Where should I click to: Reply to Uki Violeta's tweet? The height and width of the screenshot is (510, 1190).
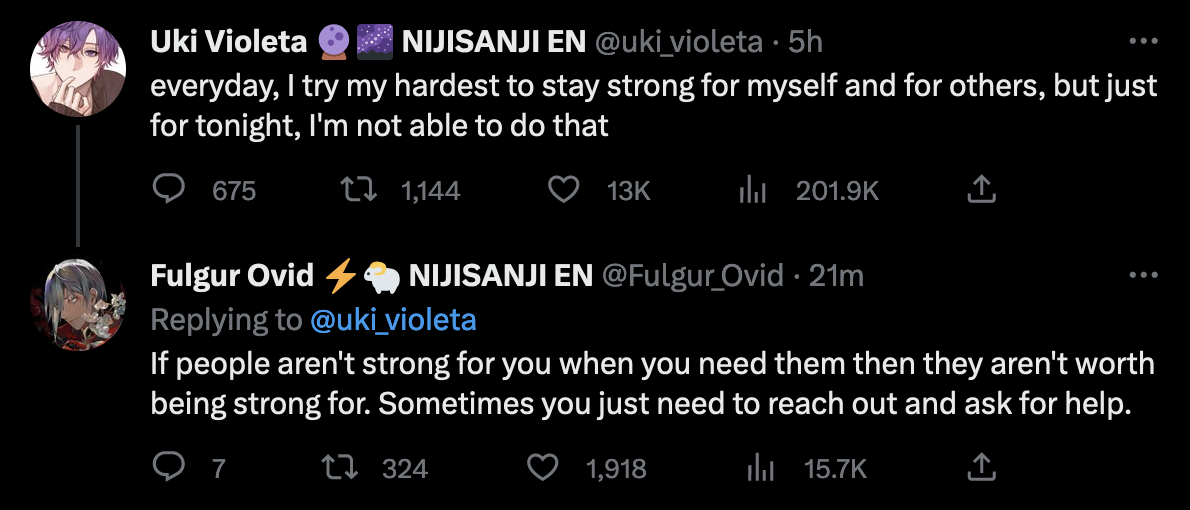169,190
